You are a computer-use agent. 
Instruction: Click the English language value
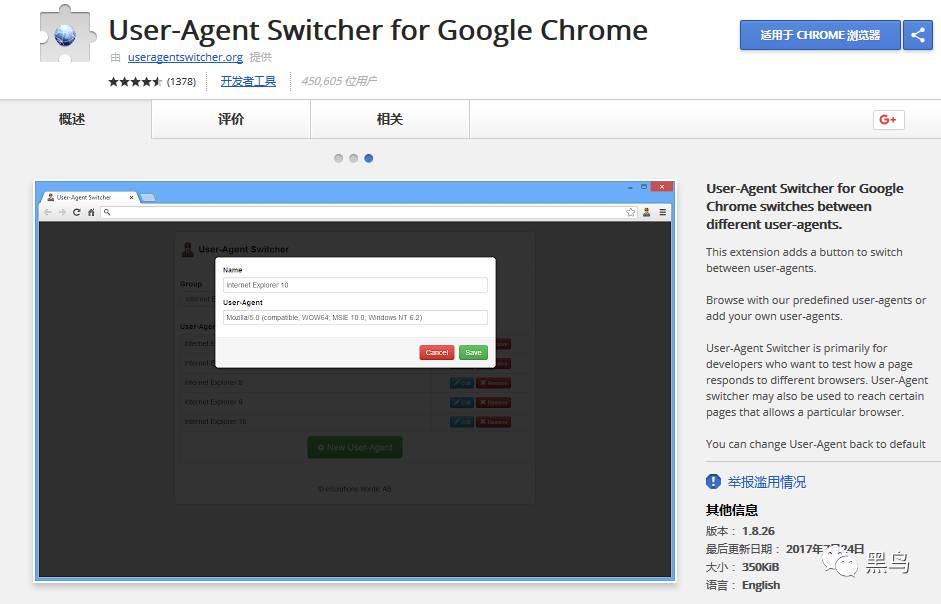pyautogui.click(x=761, y=585)
